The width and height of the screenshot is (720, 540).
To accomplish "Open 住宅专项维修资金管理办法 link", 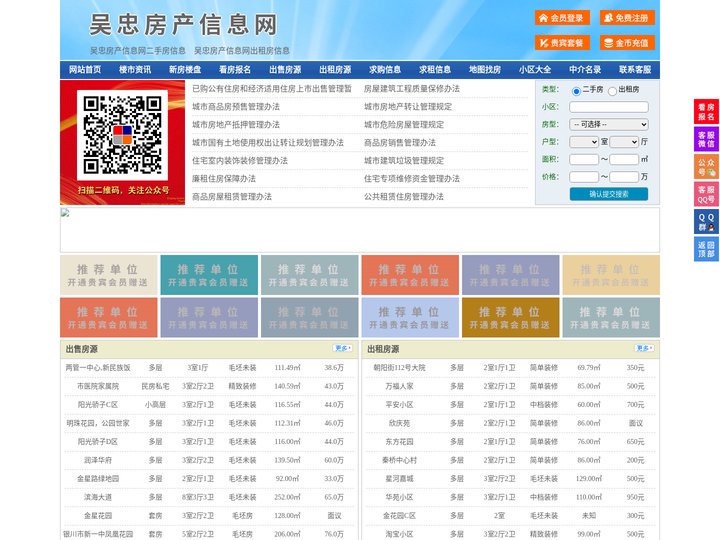I will click(412, 179).
